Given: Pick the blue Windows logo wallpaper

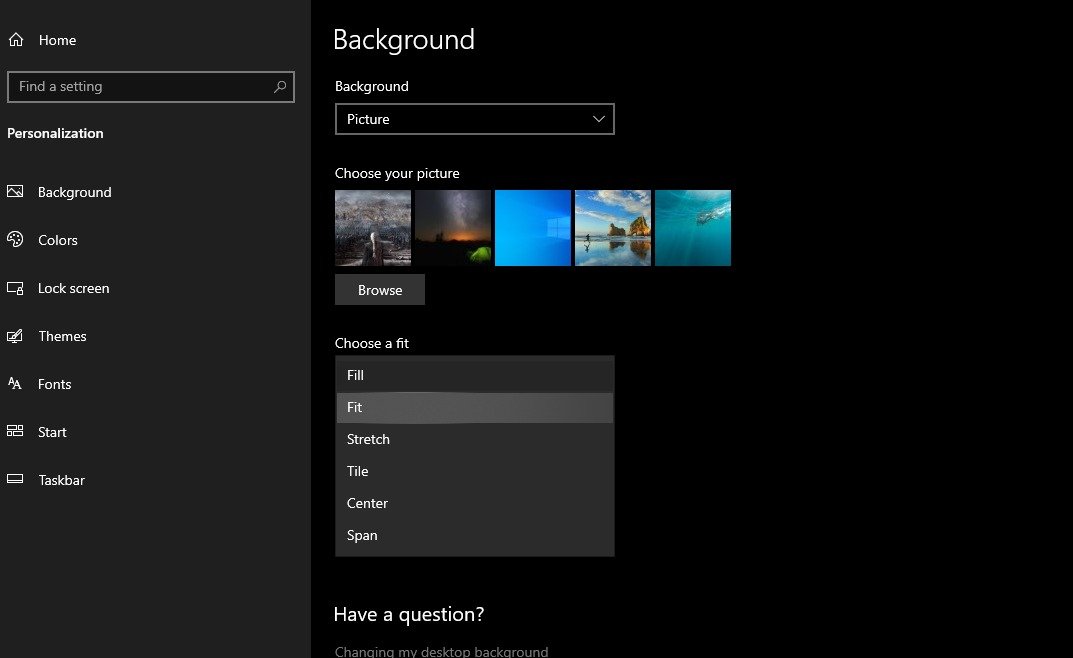Looking at the screenshot, I should (x=533, y=228).
